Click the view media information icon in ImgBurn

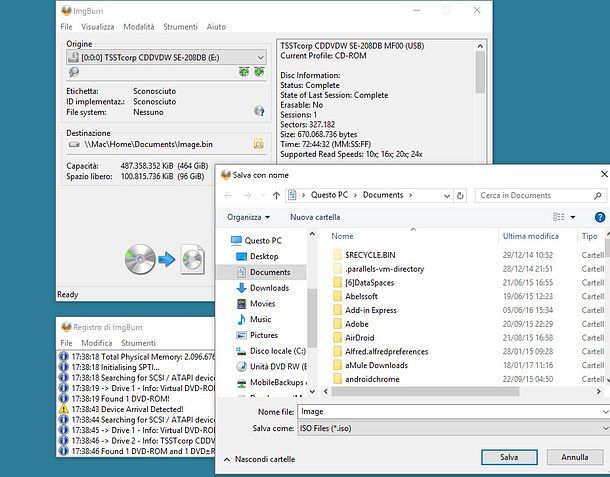(74, 72)
